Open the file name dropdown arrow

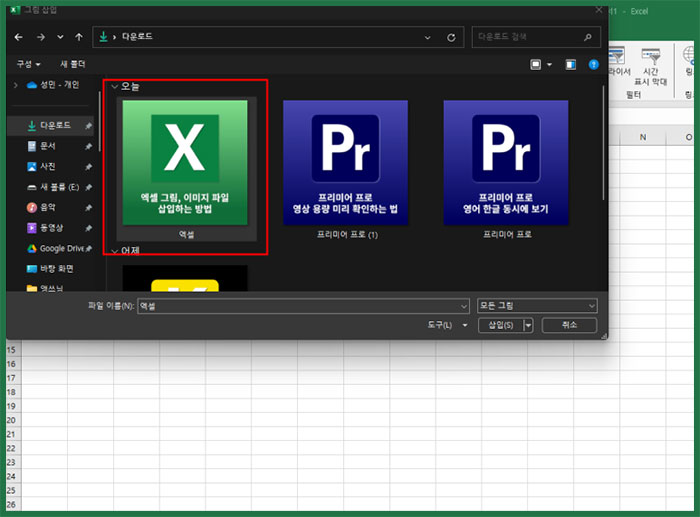464,306
